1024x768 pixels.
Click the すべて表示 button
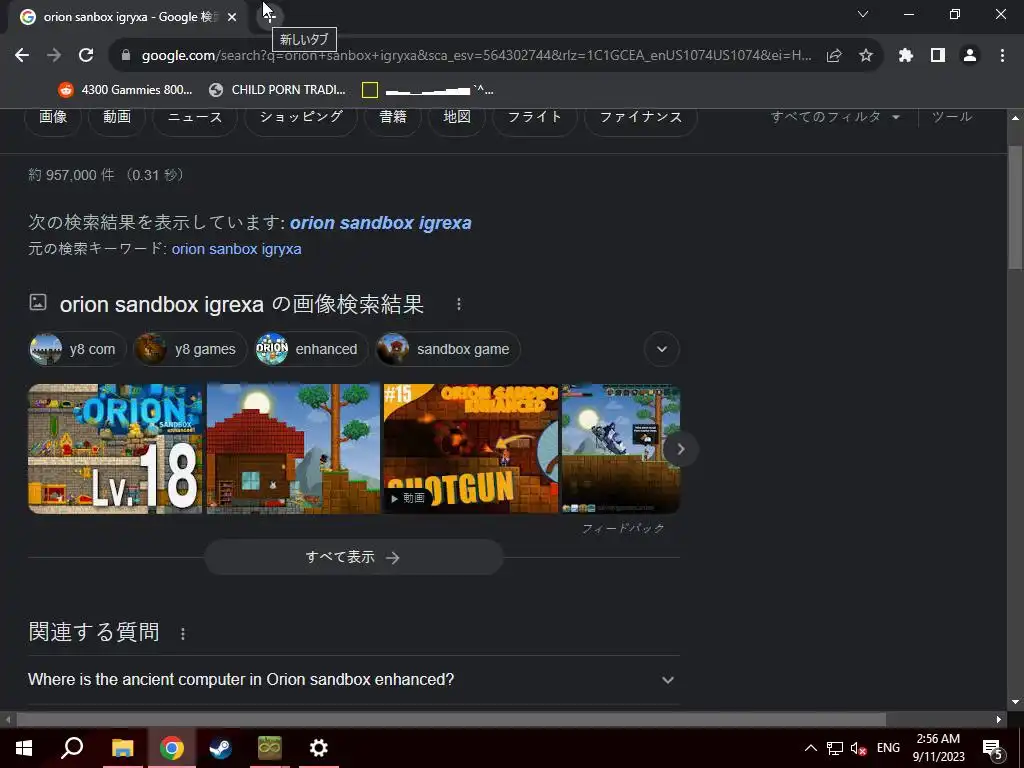[x=353, y=557]
